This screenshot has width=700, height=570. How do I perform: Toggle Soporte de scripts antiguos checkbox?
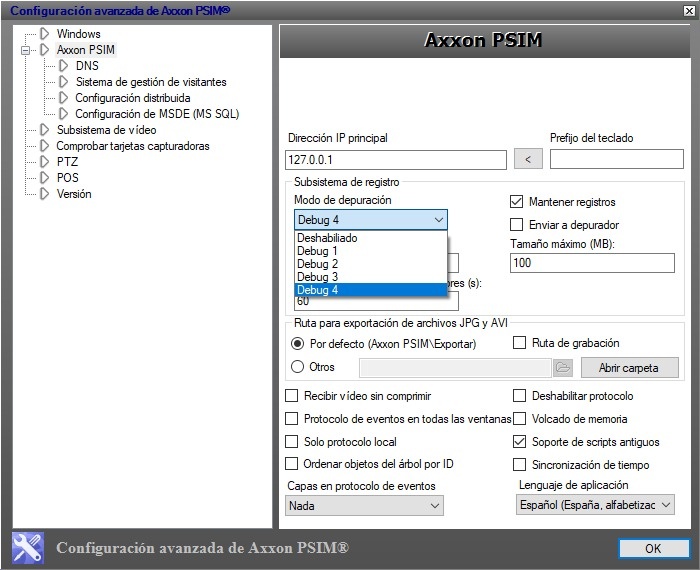coord(519,442)
